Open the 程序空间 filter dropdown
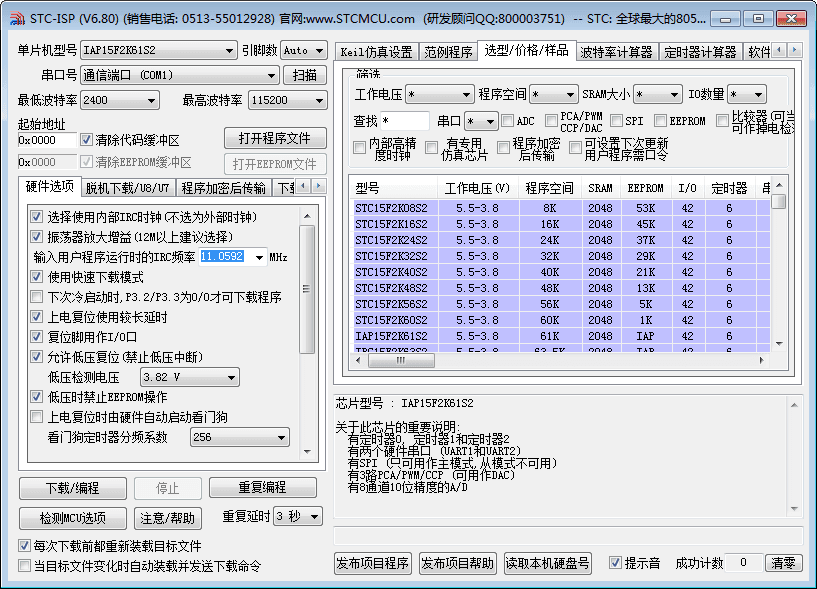The image size is (817, 589). 554,94
